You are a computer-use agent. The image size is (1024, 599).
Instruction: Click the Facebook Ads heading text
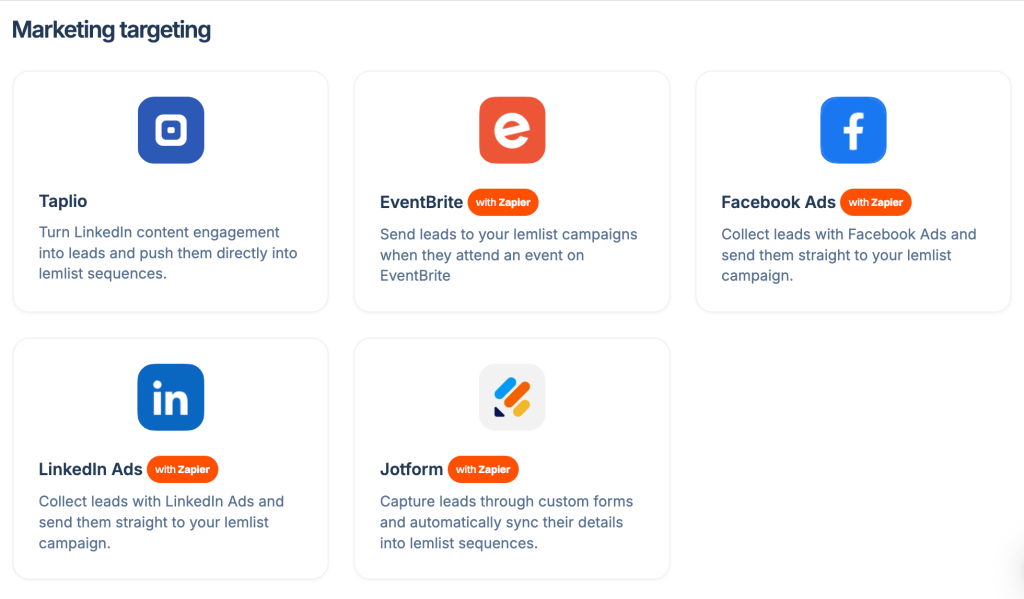coord(779,201)
